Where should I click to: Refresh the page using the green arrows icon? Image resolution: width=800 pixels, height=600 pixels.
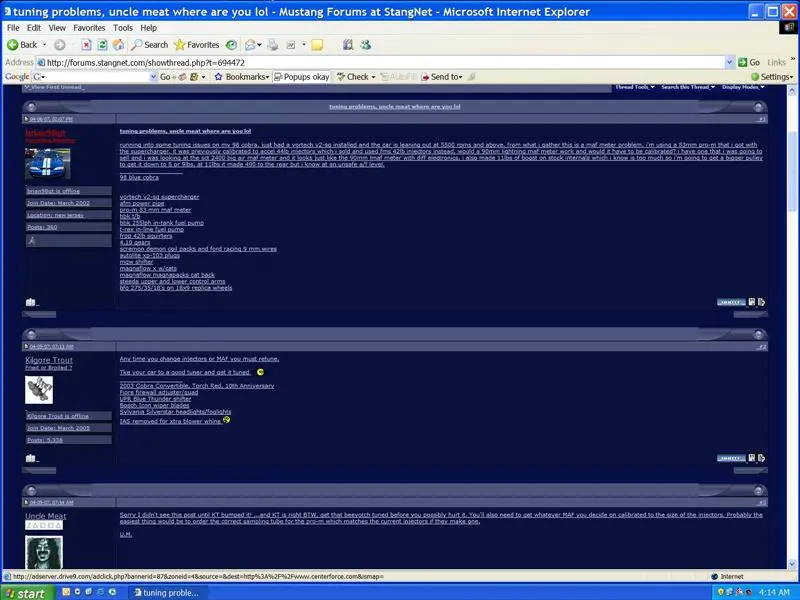coord(102,45)
